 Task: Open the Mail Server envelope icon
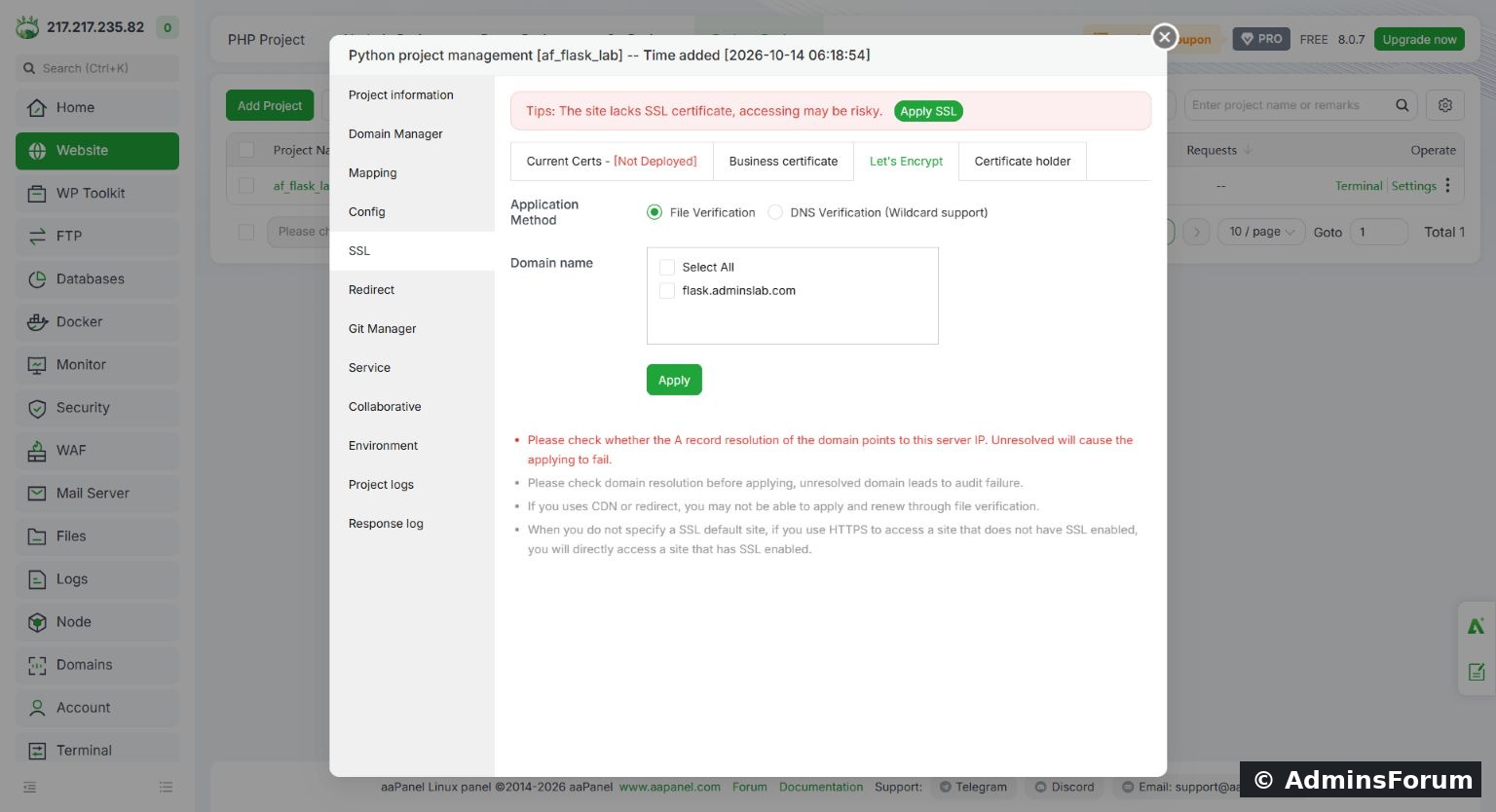tap(37, 493)
